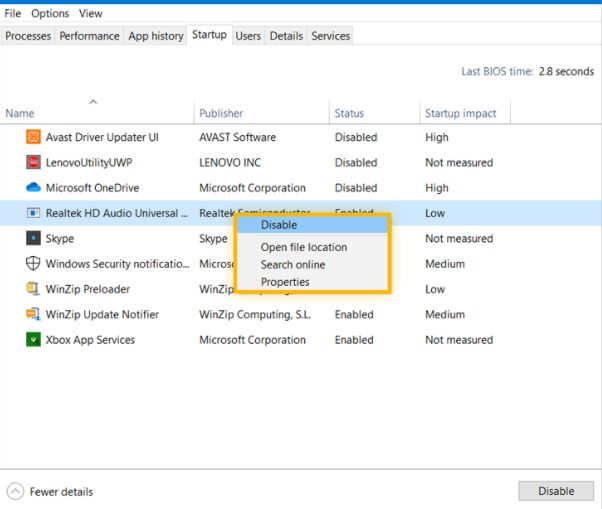This screenshot has height=509, width=602.
Task: Click the Xbox App Services green icon
Action: point(33,339)
